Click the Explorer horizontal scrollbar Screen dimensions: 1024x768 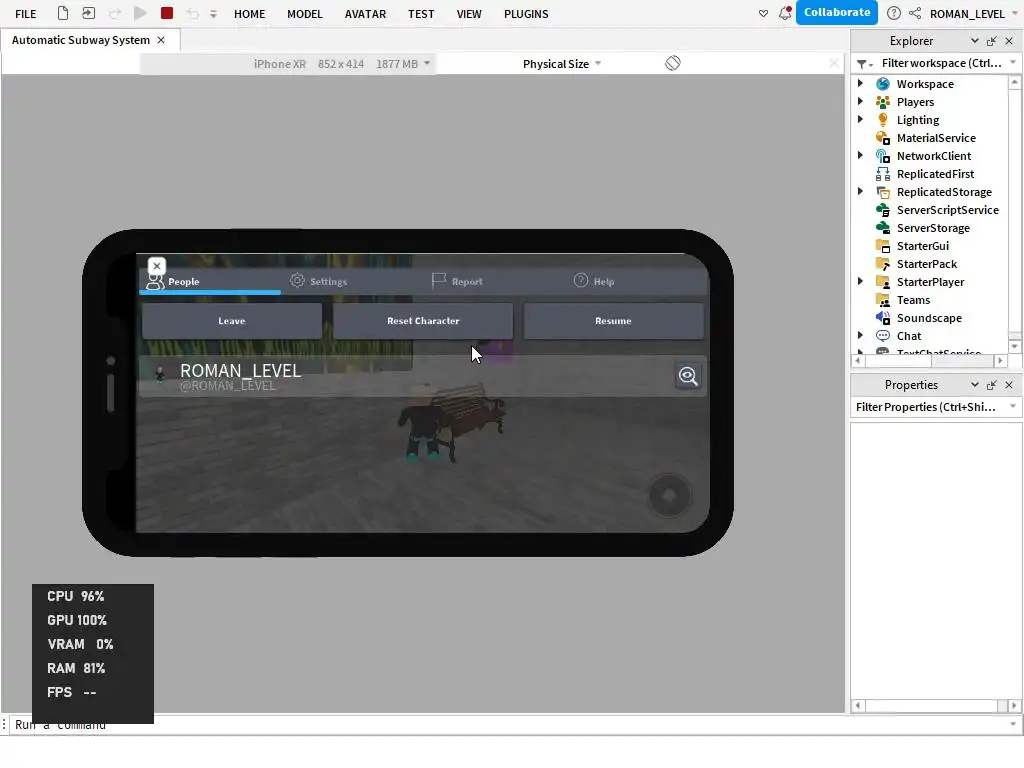tap(930, 360)
